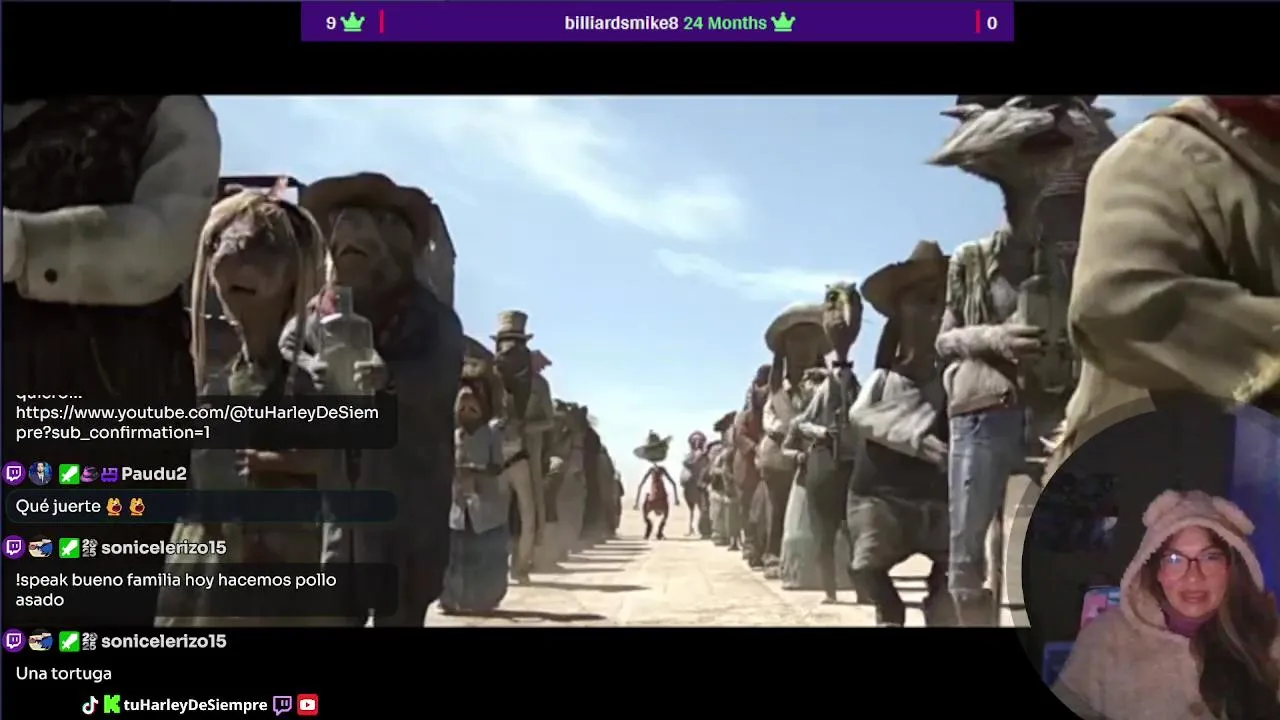Click green sword badge above the '!speak' message
This screenshot has height=720, width=1280.
pyautogui.click(x=68, y=548)
